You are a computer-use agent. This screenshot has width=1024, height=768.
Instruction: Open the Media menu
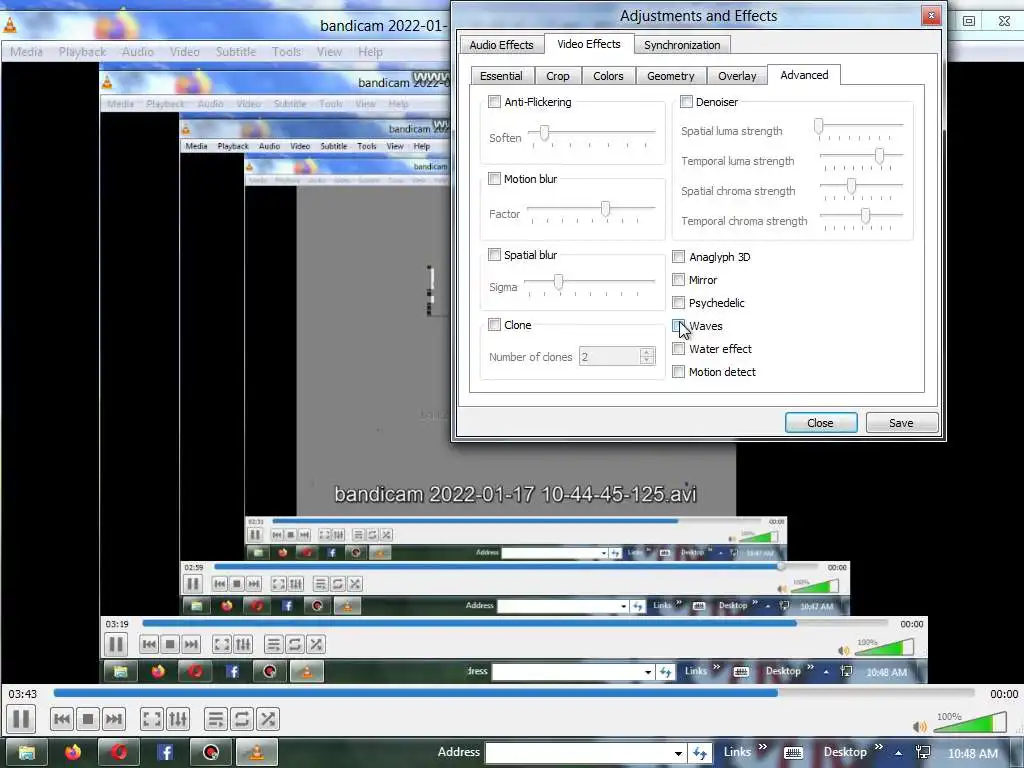tap(26, 52)
